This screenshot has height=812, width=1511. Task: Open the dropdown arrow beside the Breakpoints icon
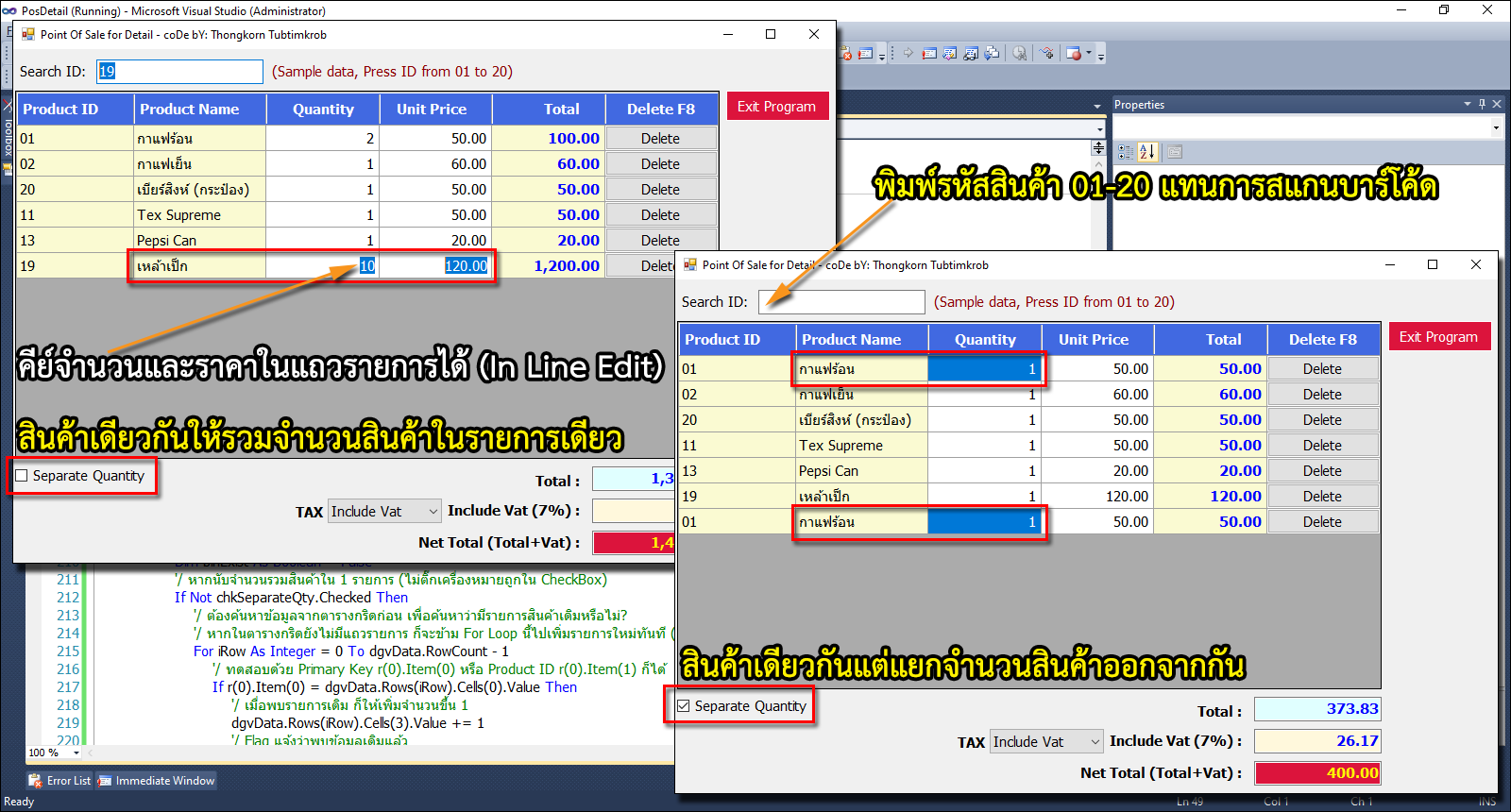(1089, 53)
